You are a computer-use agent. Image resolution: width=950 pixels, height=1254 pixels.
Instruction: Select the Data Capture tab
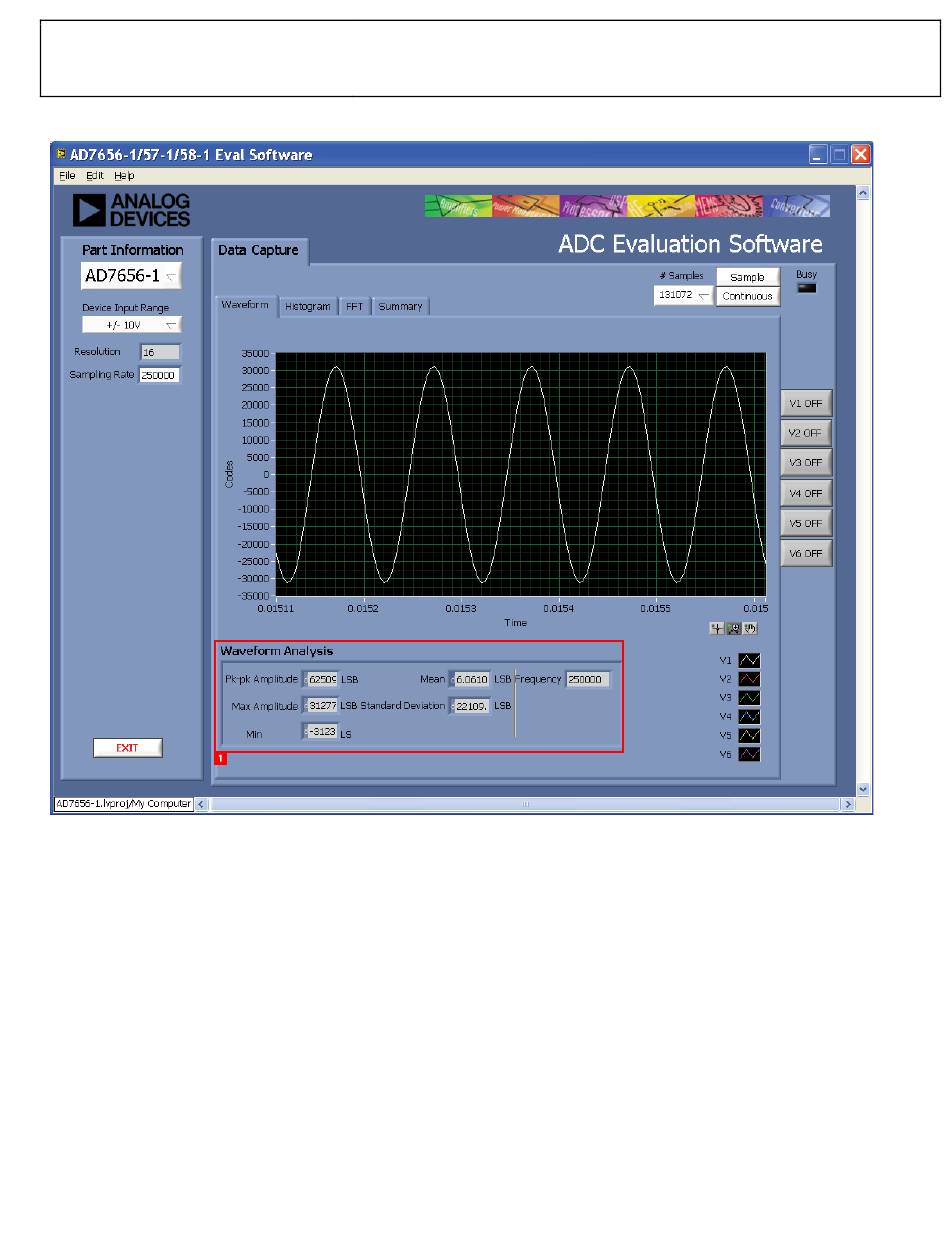coord(259,251)
